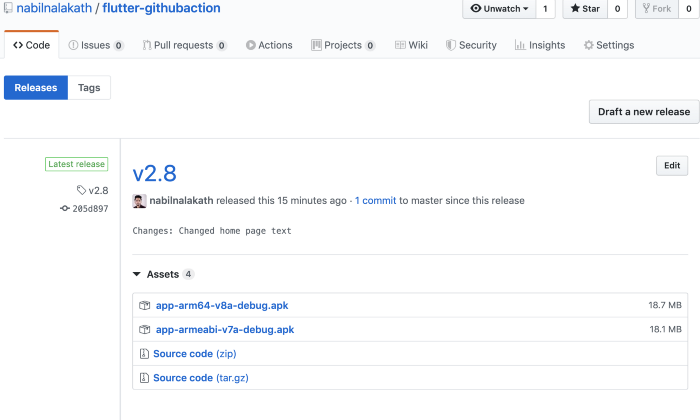
Task: Click the zip file icon beside Source code (zip)
Action: (145, 353)
